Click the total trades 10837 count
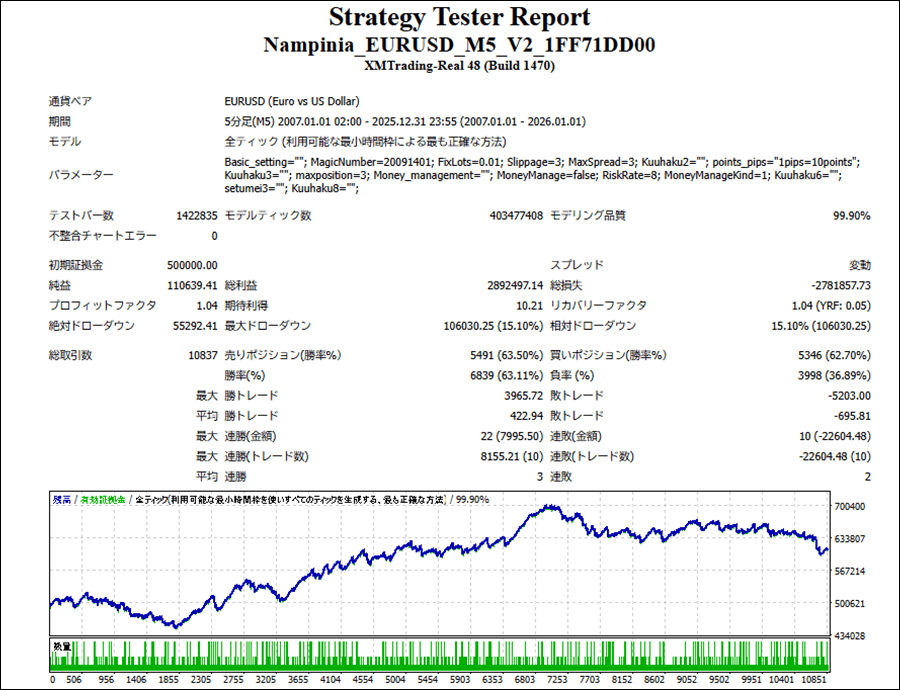This screenshot has height=690, width=900. (200, 355)
